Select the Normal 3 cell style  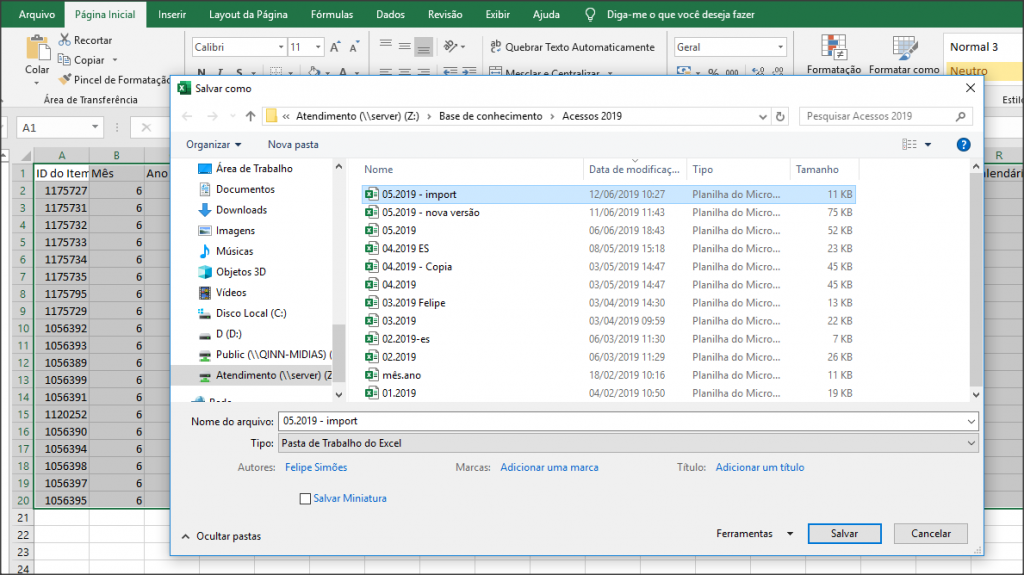(x=982, y=47)
